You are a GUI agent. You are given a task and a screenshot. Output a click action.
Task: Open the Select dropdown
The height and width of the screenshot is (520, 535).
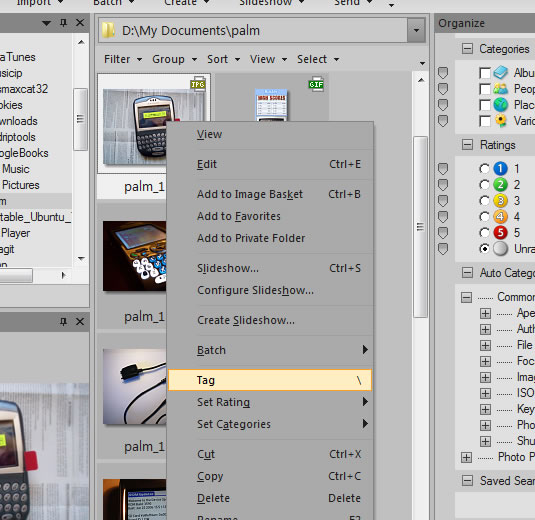(x=318, y=59)
